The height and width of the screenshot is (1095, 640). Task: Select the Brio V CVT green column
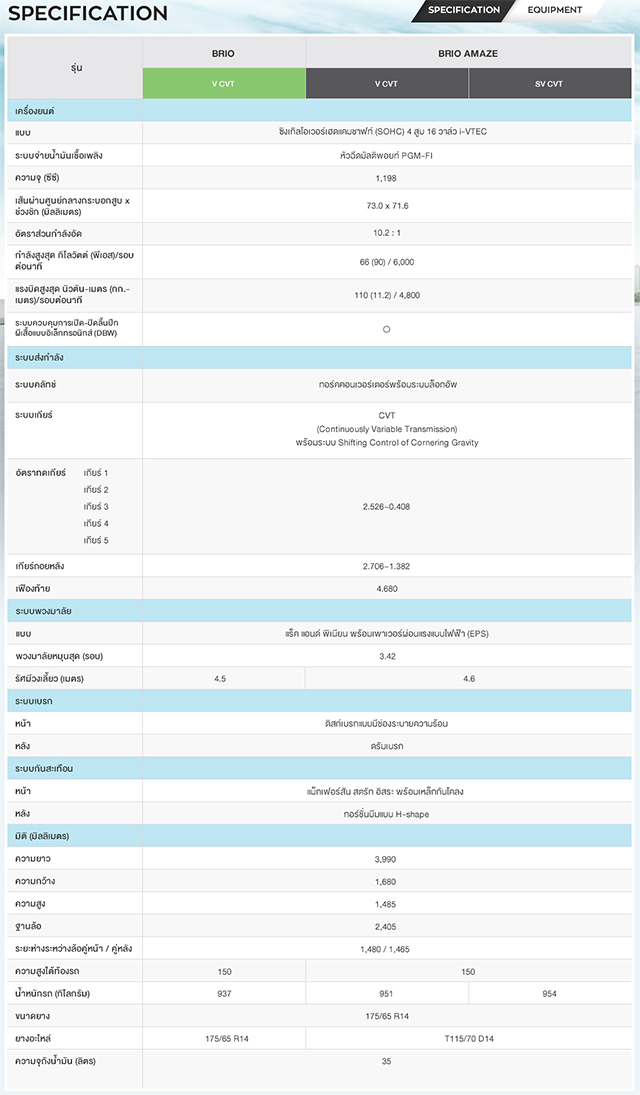[224, 84]
